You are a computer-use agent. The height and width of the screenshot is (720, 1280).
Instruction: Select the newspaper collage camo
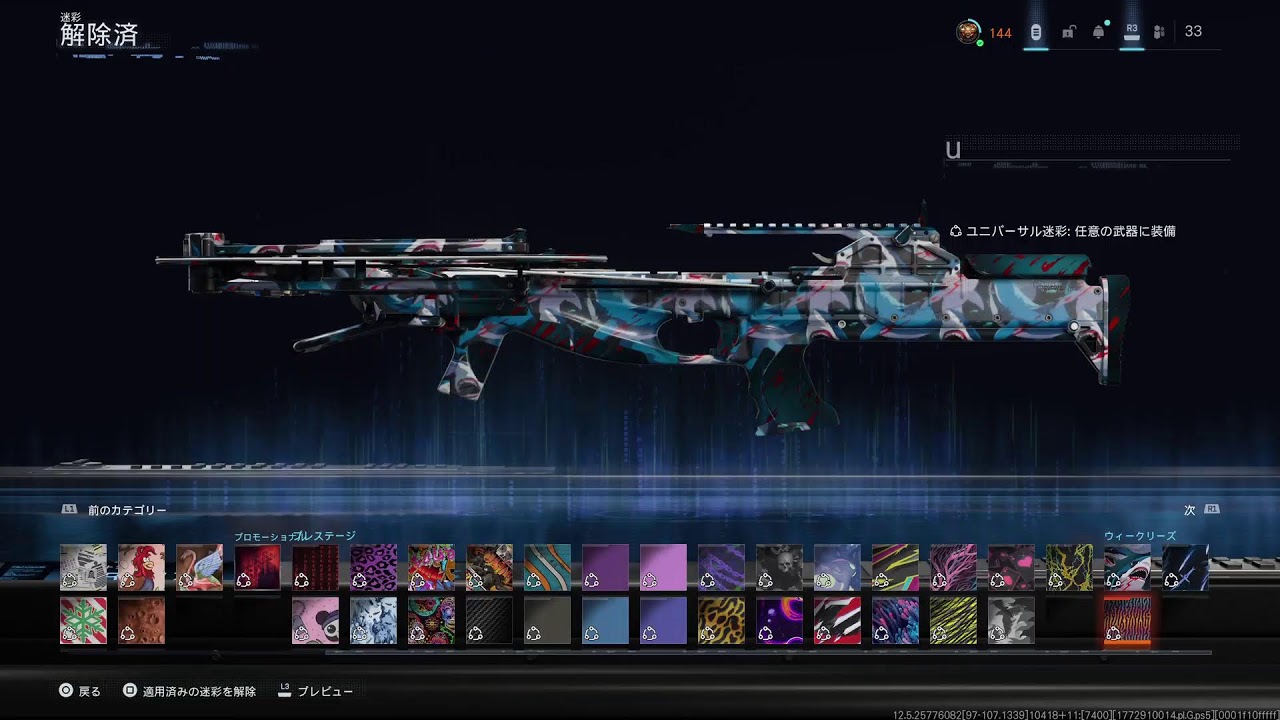click(83, 567)
